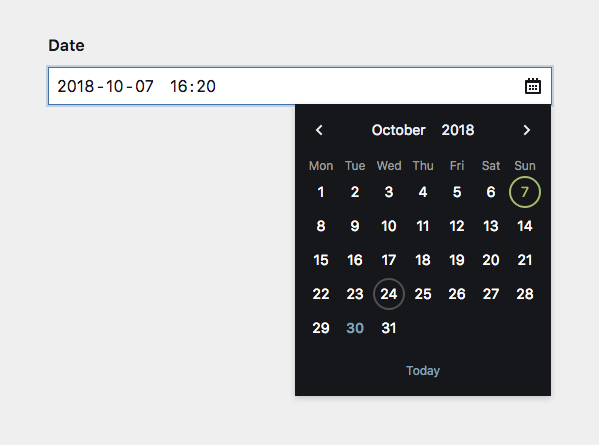The height and width of the screenshot is (445, 599).
Task: Select date 28 under Sun column
Action: [x=525, y=294]
